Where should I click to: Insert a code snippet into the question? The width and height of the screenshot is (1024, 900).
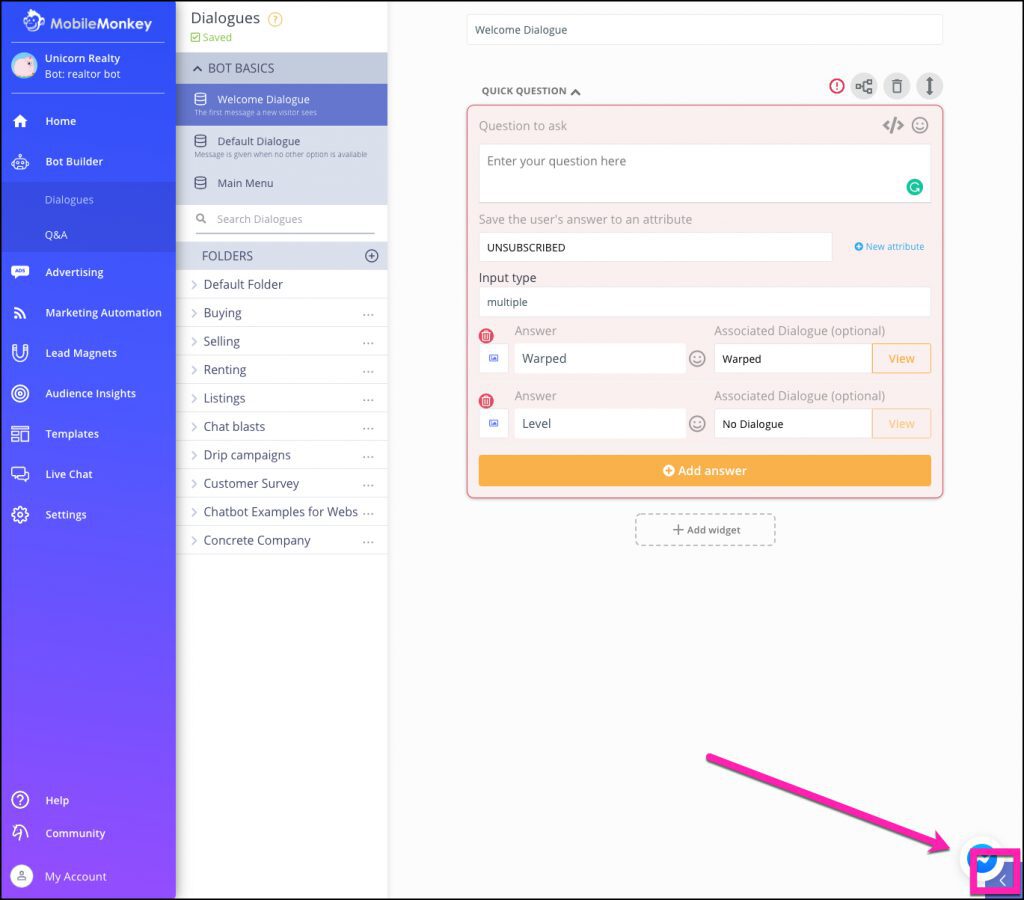click(893, 125)
